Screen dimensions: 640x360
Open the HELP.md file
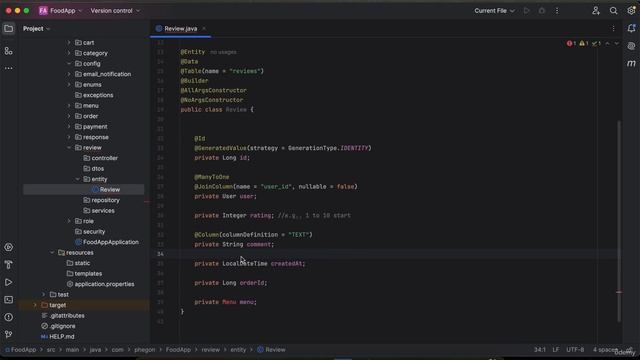58,337
